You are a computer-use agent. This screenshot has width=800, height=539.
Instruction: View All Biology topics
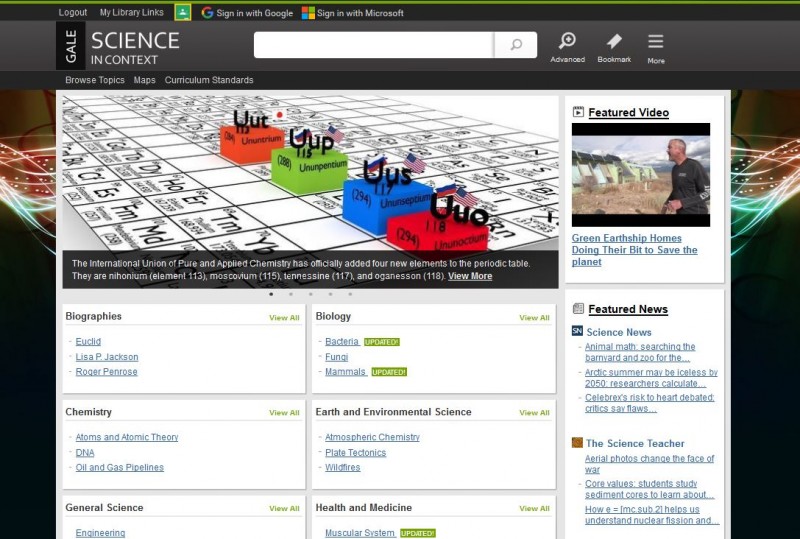click(x=534, y=317)
